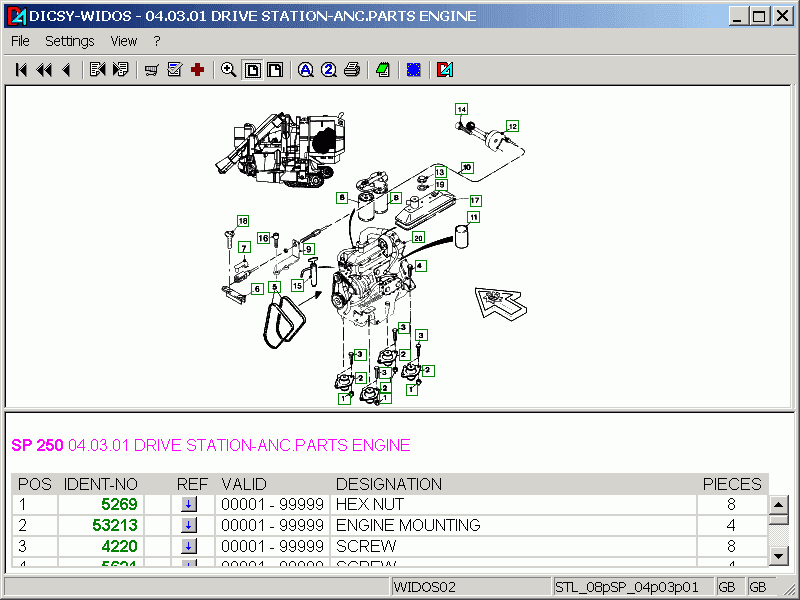
Task: Open the shopping cart icon
Action: (x=152, y=70)
